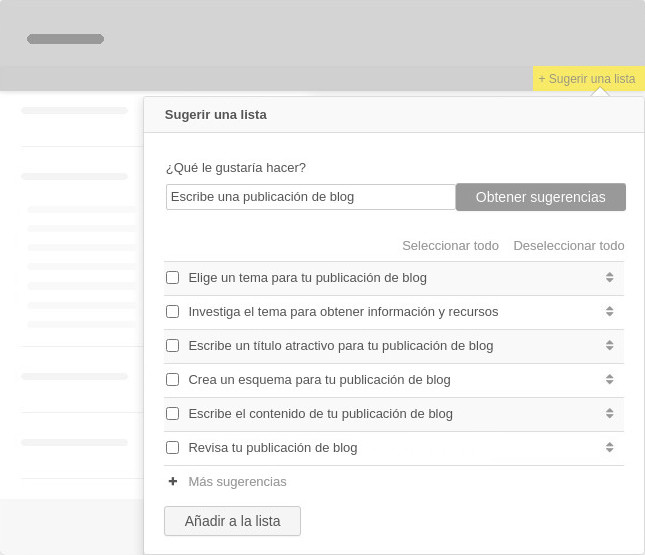The image size is (645, 555).
Task: Focus the 'Escribe una publicación de blog' input field
Action: pos(311,197)
